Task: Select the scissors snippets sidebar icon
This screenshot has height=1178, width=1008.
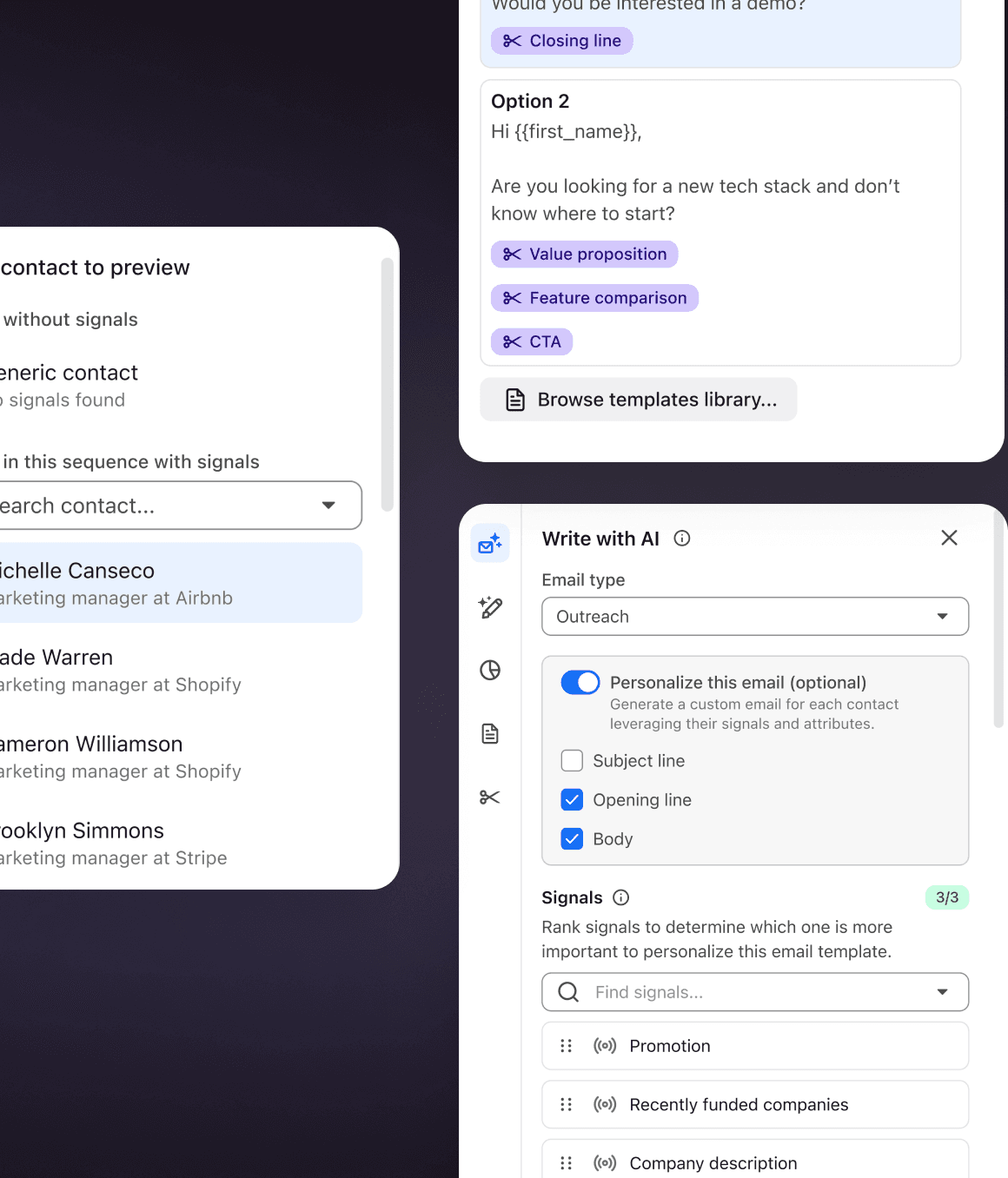Action: [x=490, y=797]
